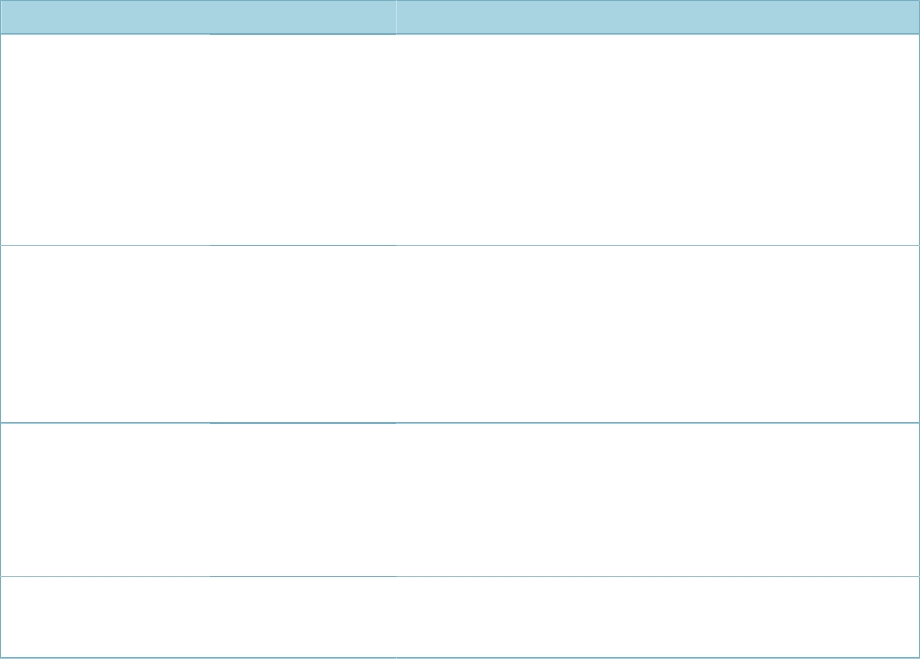Select second row's middle blank cell
920x659 pixels.
tap(303, 334)
